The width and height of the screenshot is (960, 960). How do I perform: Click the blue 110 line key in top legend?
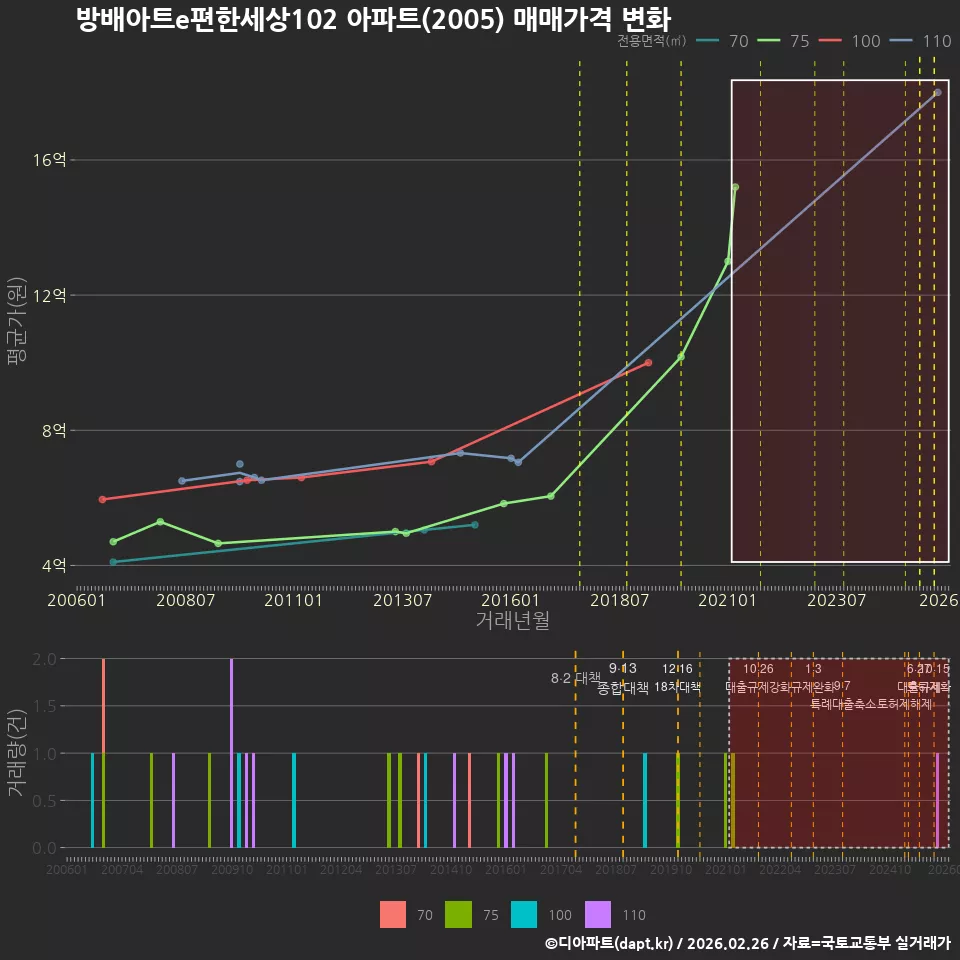click(901, 41)
